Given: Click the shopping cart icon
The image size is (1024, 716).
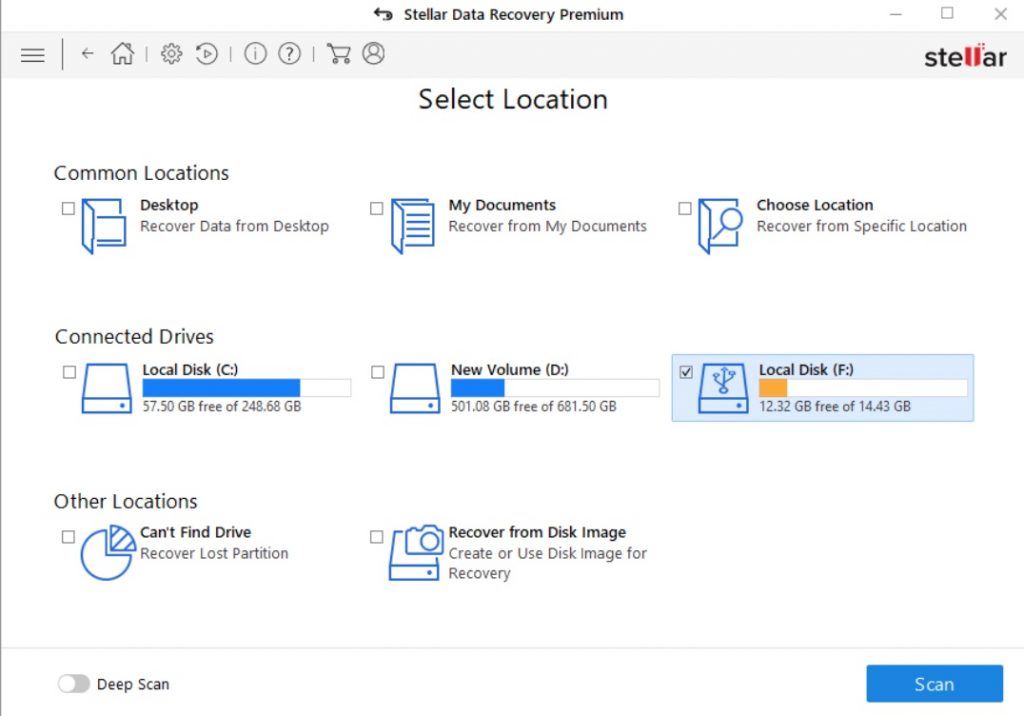Looking at the screenshot, I should 338,54.
